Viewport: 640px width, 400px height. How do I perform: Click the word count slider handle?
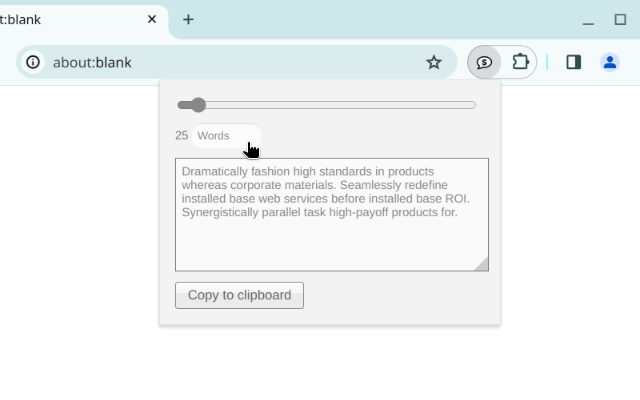(x=198, y=105)
